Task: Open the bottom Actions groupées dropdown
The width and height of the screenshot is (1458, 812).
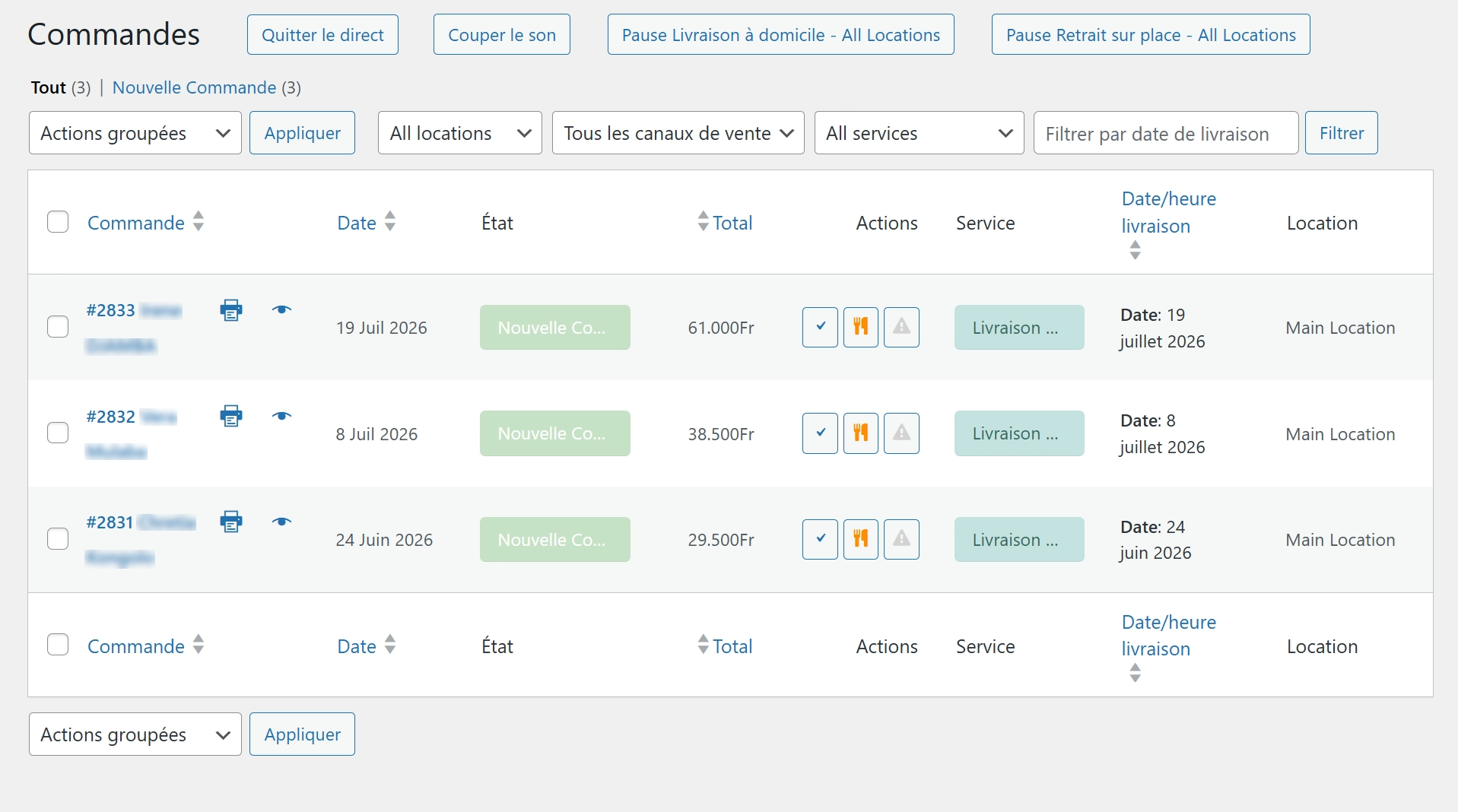Action: [x=135, y=734]
